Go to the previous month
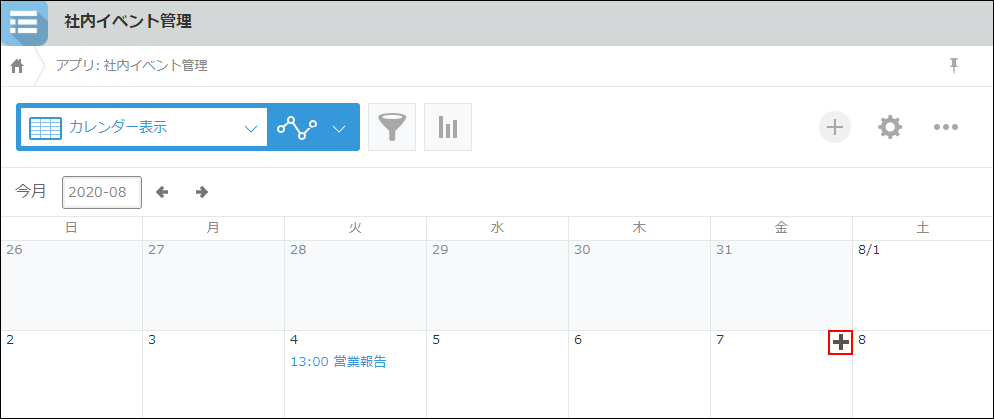 click(162, 192)
